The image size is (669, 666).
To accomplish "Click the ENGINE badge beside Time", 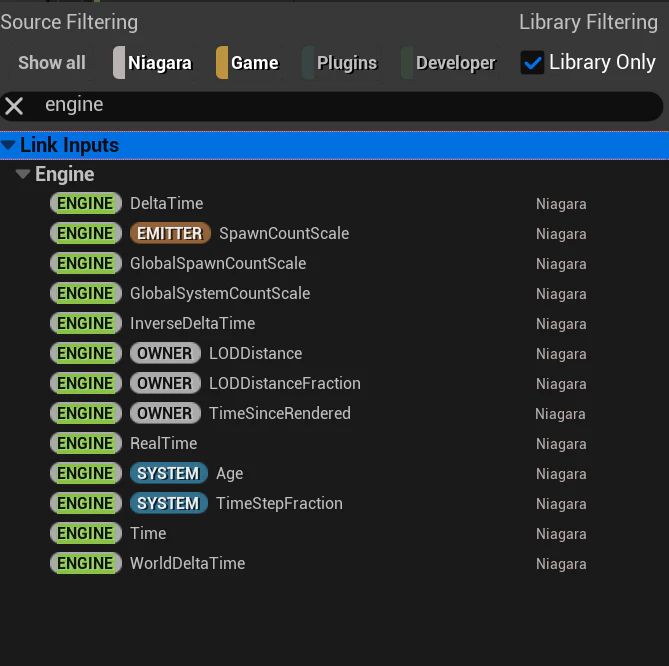I will [x=86, y=533].
